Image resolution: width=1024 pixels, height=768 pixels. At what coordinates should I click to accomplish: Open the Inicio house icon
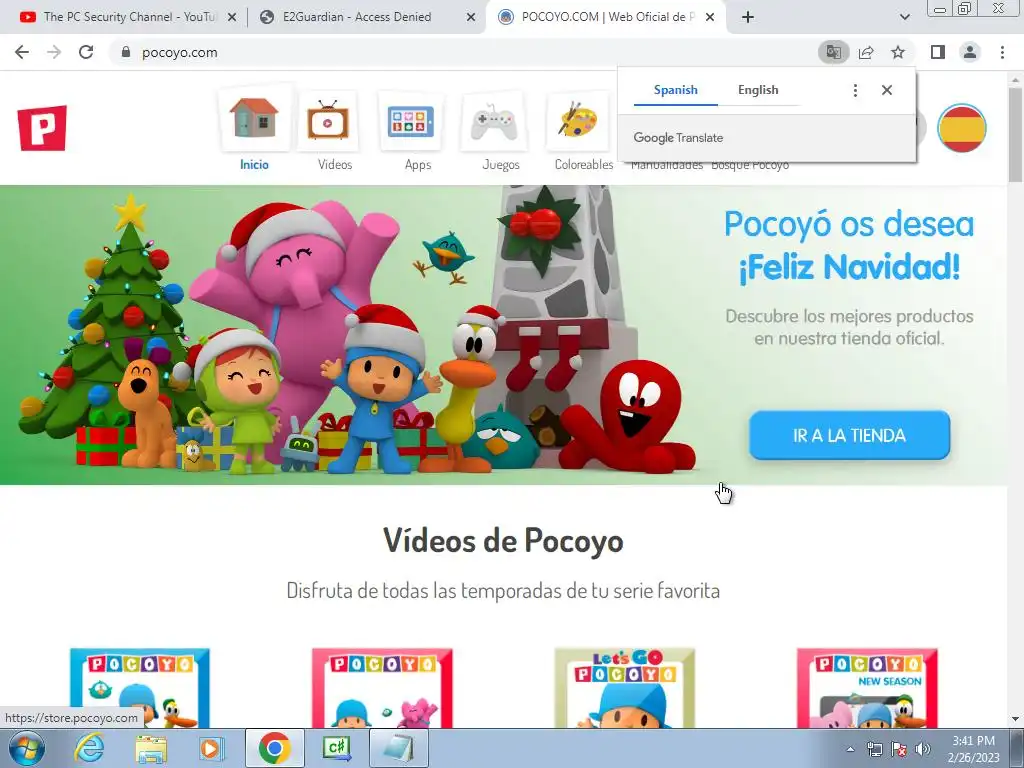(254, 119)
